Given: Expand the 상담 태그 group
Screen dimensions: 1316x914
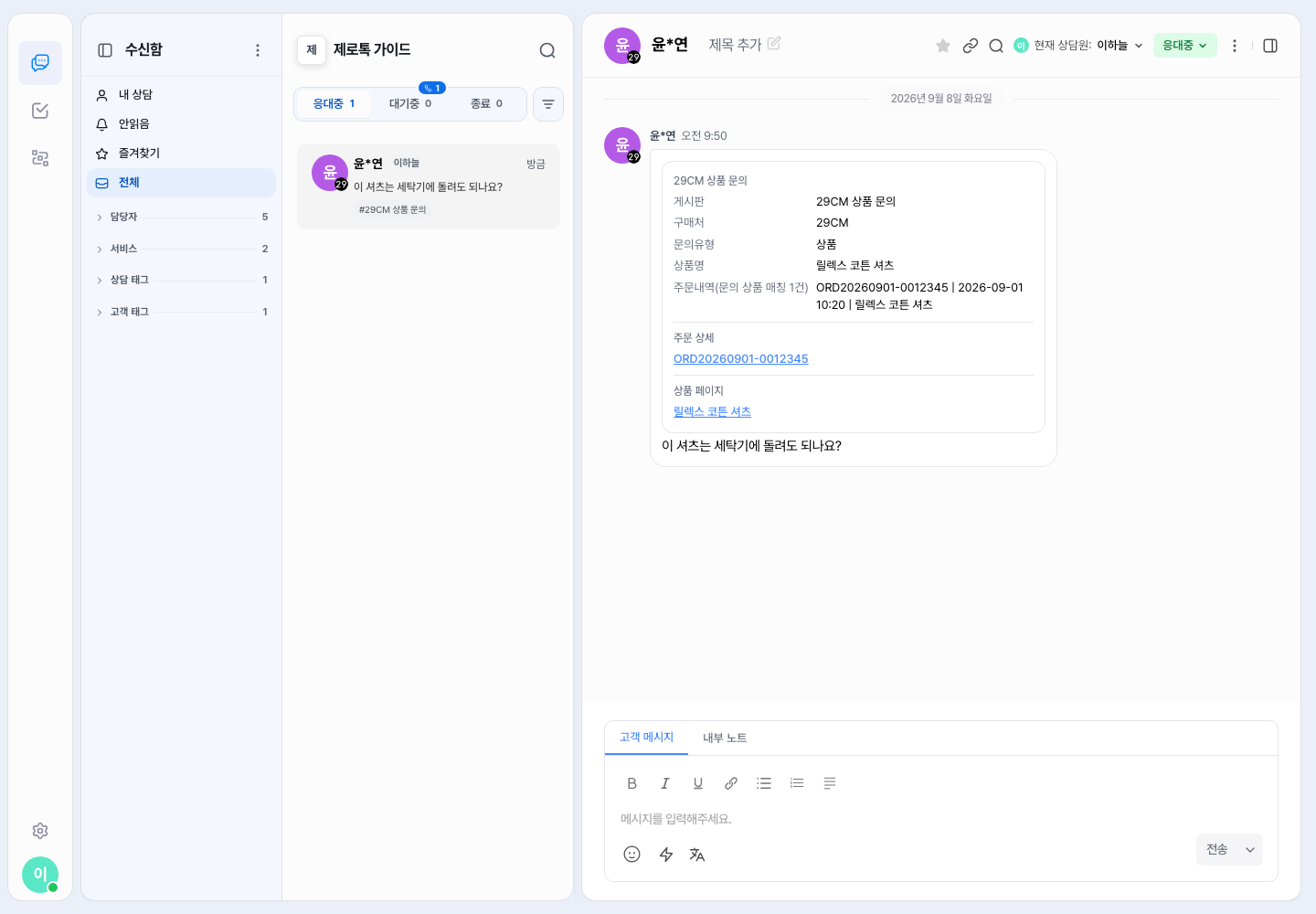Looking at the screenshot, I should click(x=182, y=280).
